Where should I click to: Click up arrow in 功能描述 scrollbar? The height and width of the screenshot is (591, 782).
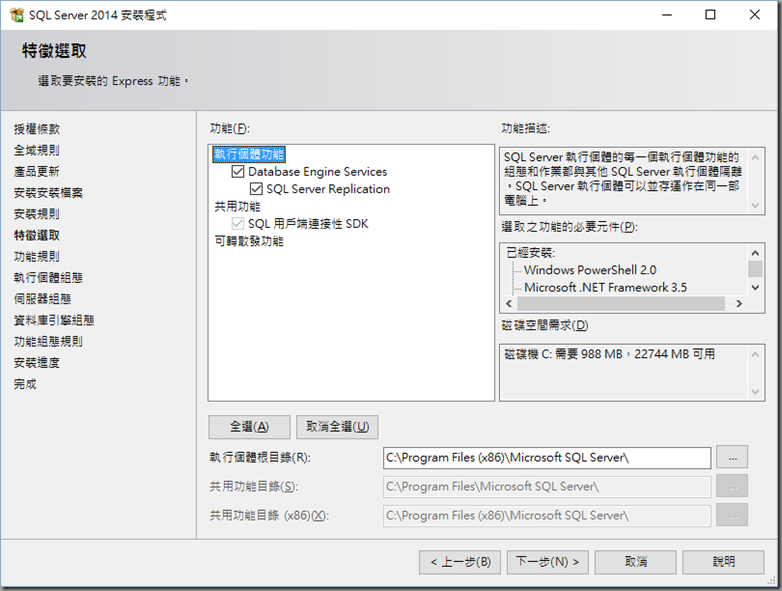755,158
